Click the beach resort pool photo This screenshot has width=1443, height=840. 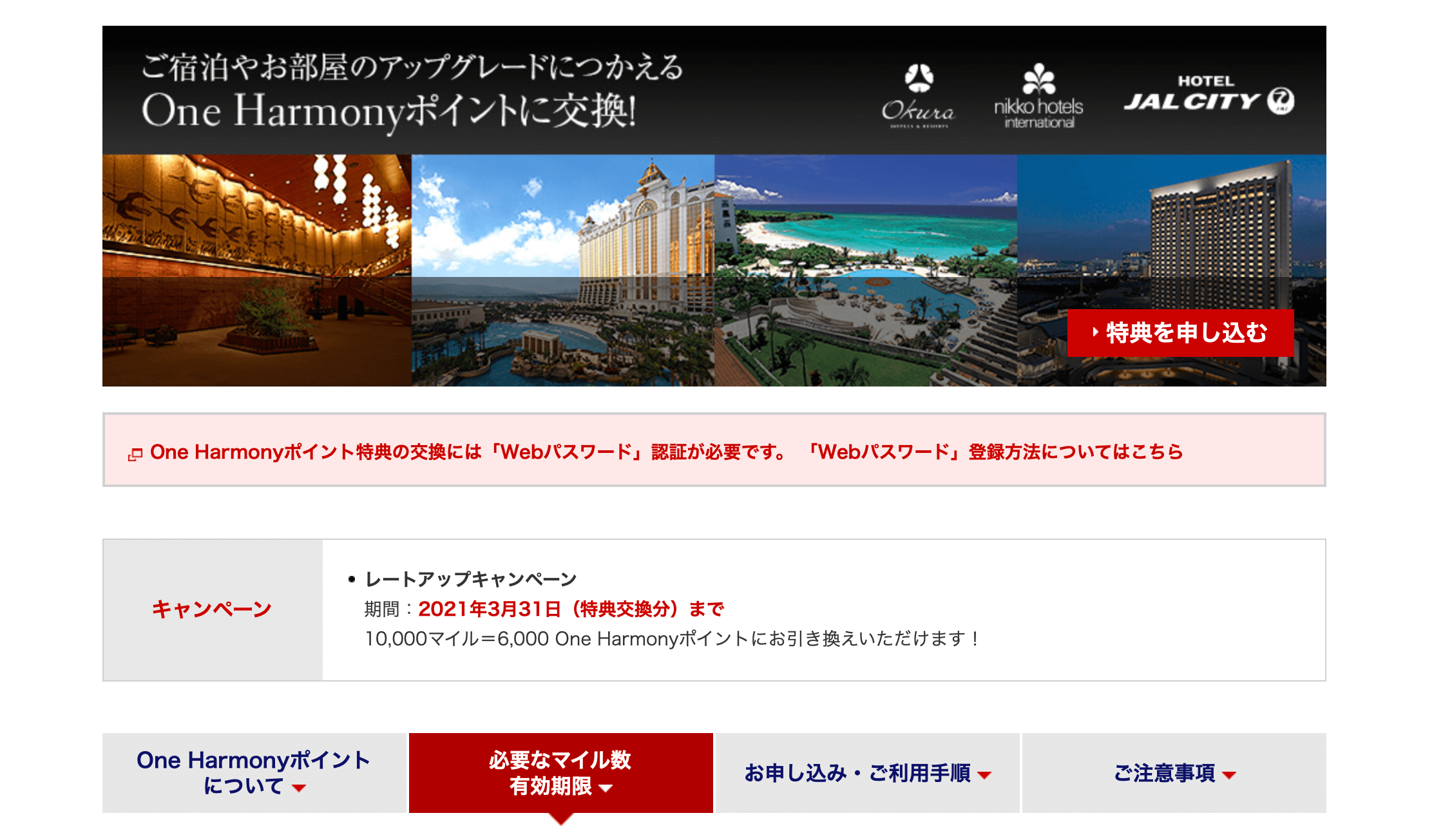click(866, 271)
